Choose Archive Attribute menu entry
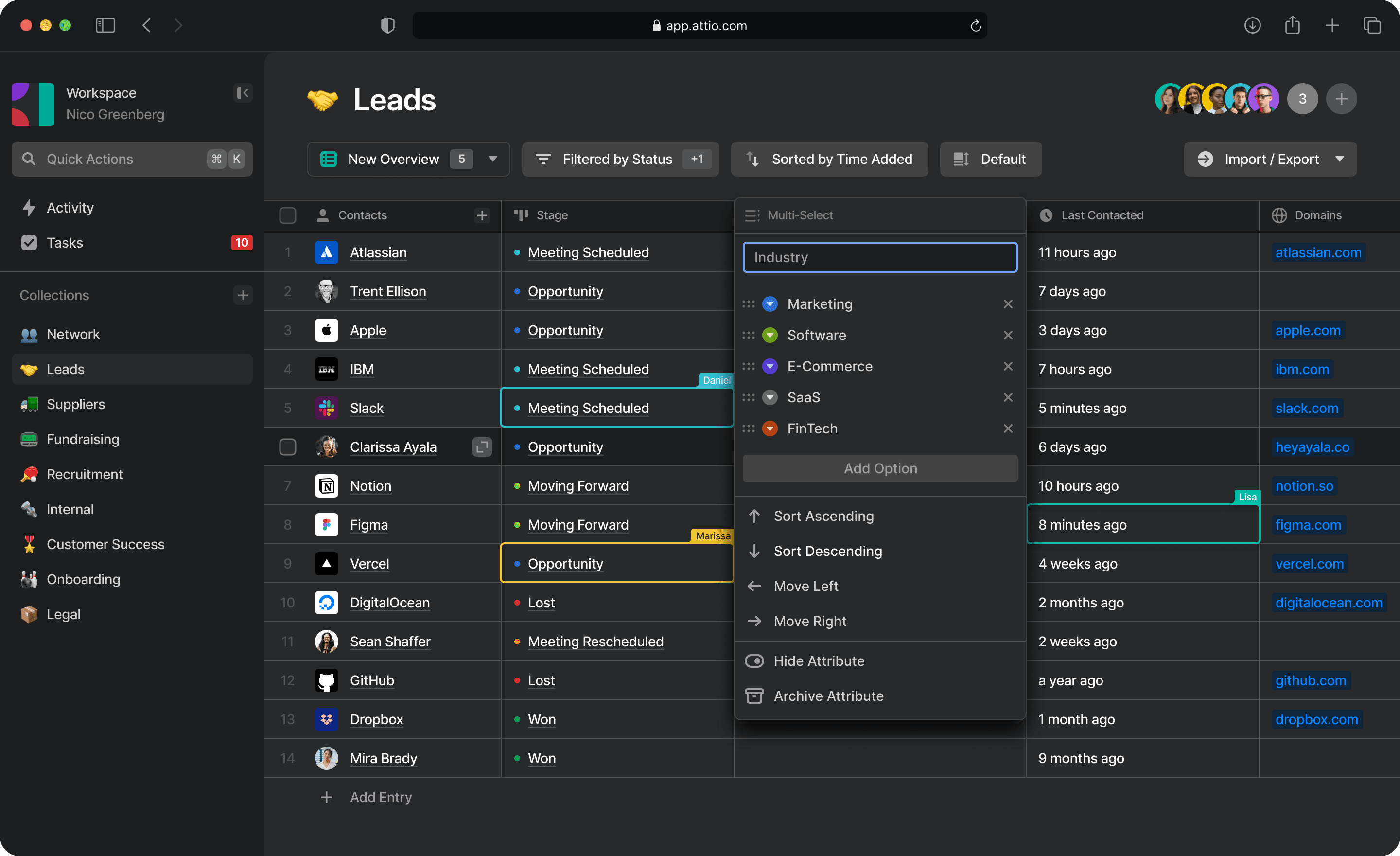This screenshot has height=856, width=1400. (828, 695)
